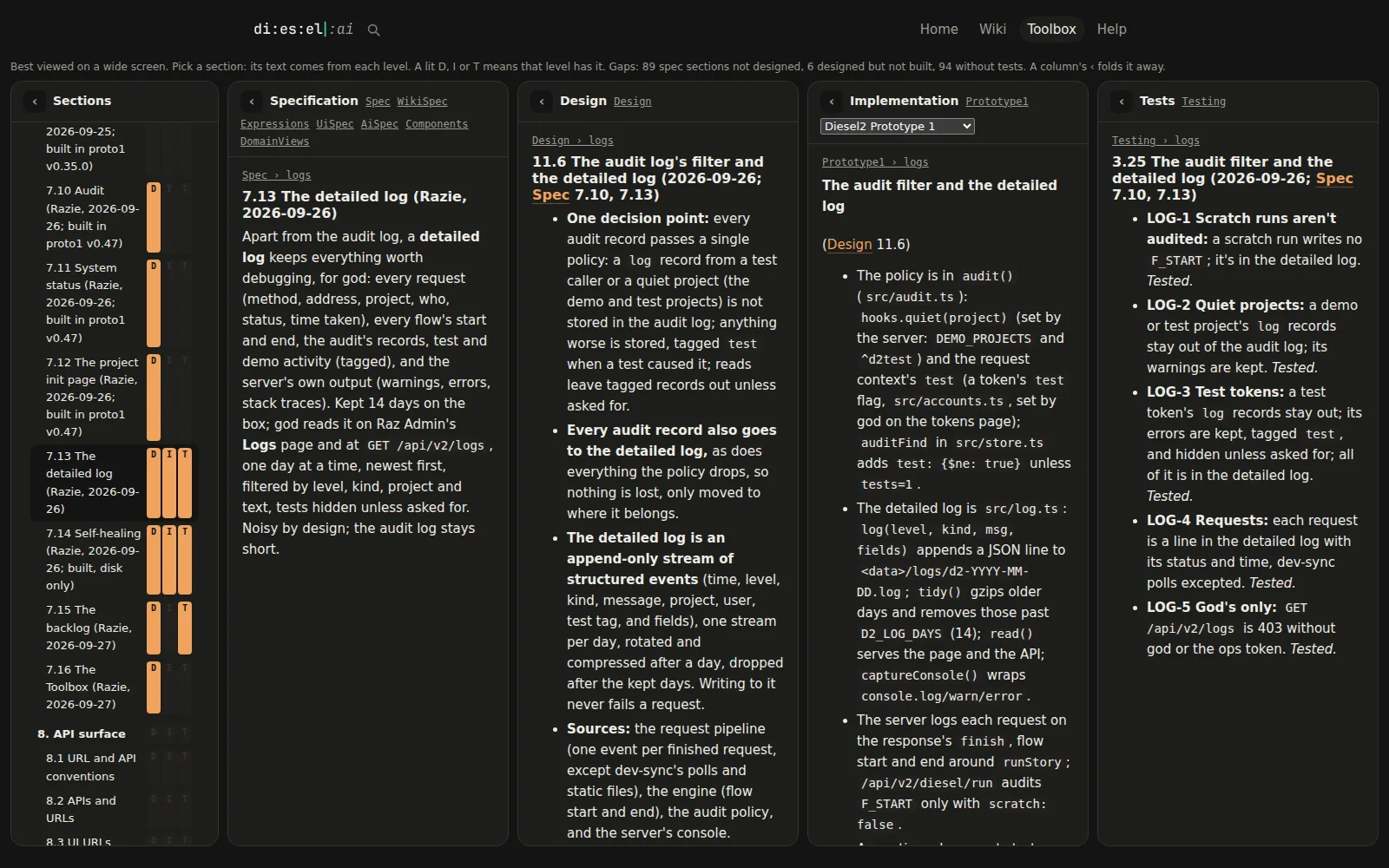The height and width of the screenshot is (868, 1389).
Task: Collapse the Design column via its chevron button
Action: (542, 102)
